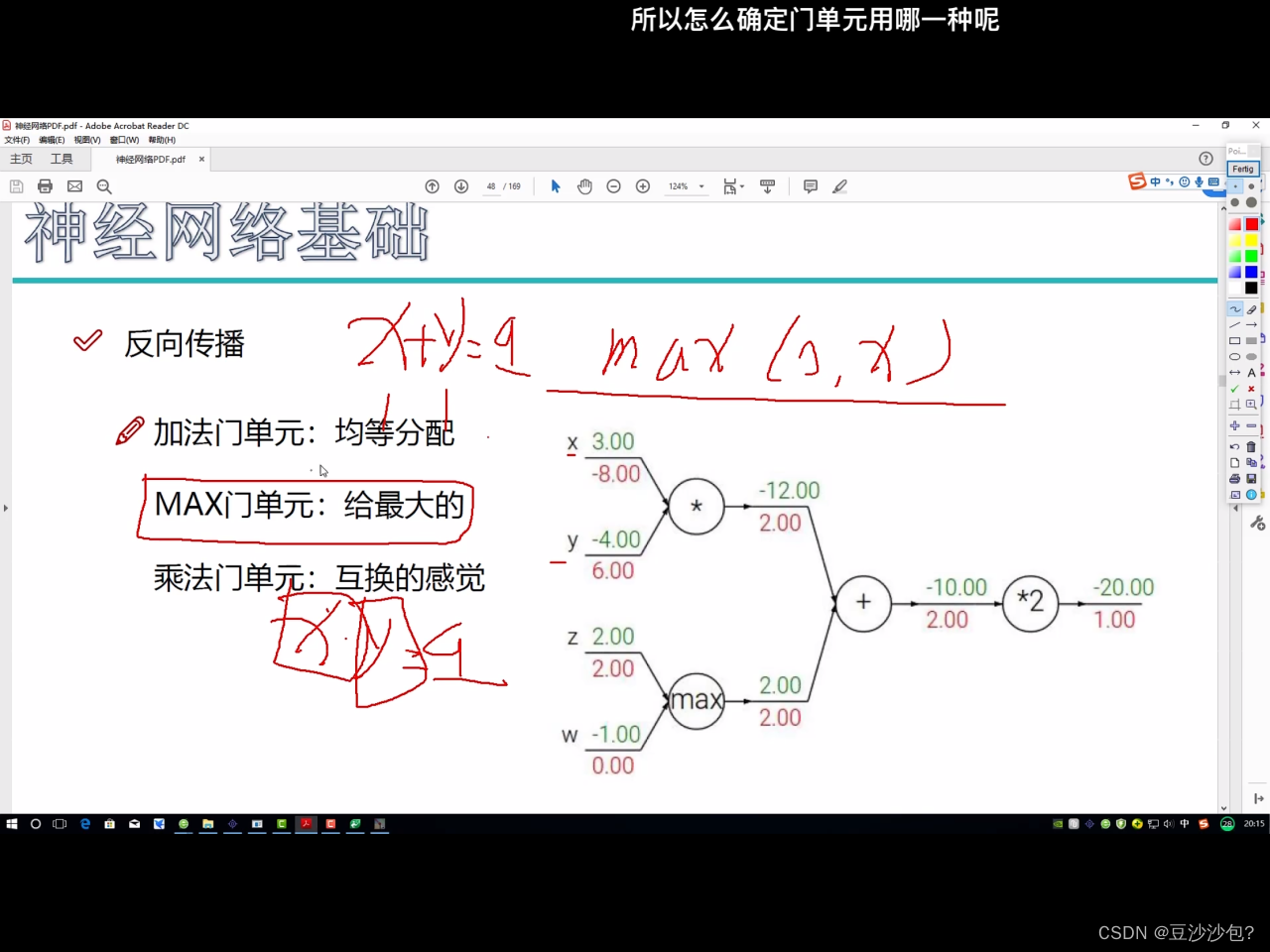Select the red cross stamp tool
1270x952 pixels.
(1251, 389)
